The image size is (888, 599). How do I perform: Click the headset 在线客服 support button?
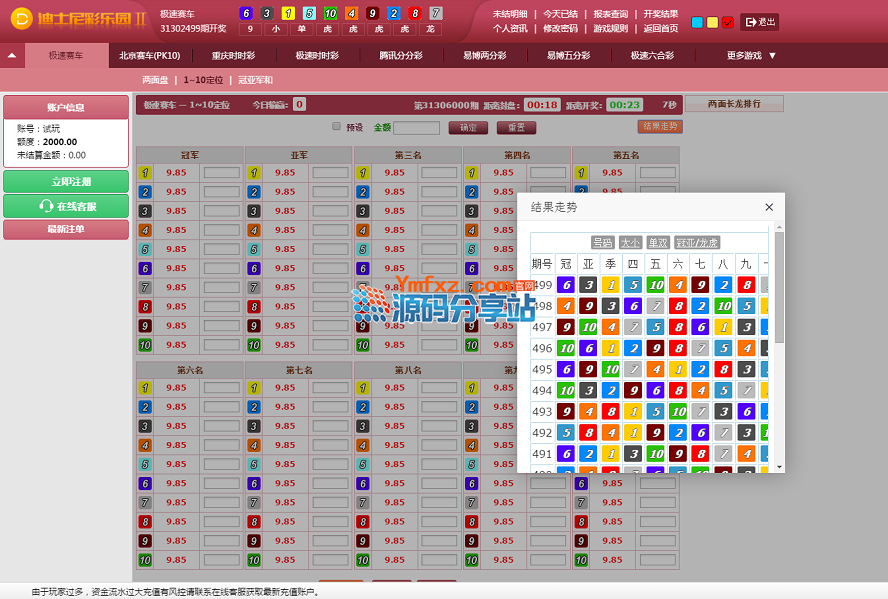(66, 206)
